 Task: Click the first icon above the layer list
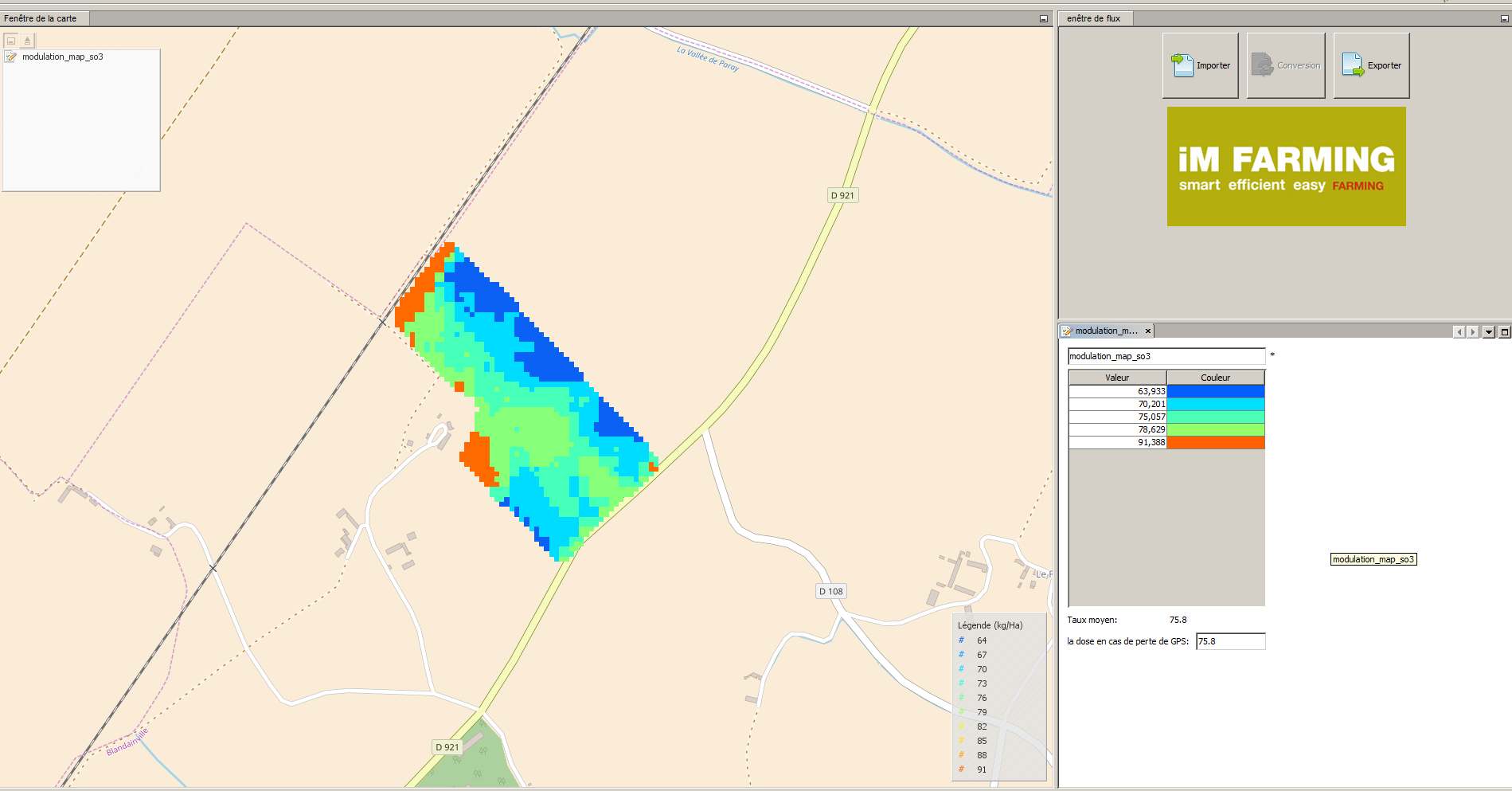coord(11,41)
